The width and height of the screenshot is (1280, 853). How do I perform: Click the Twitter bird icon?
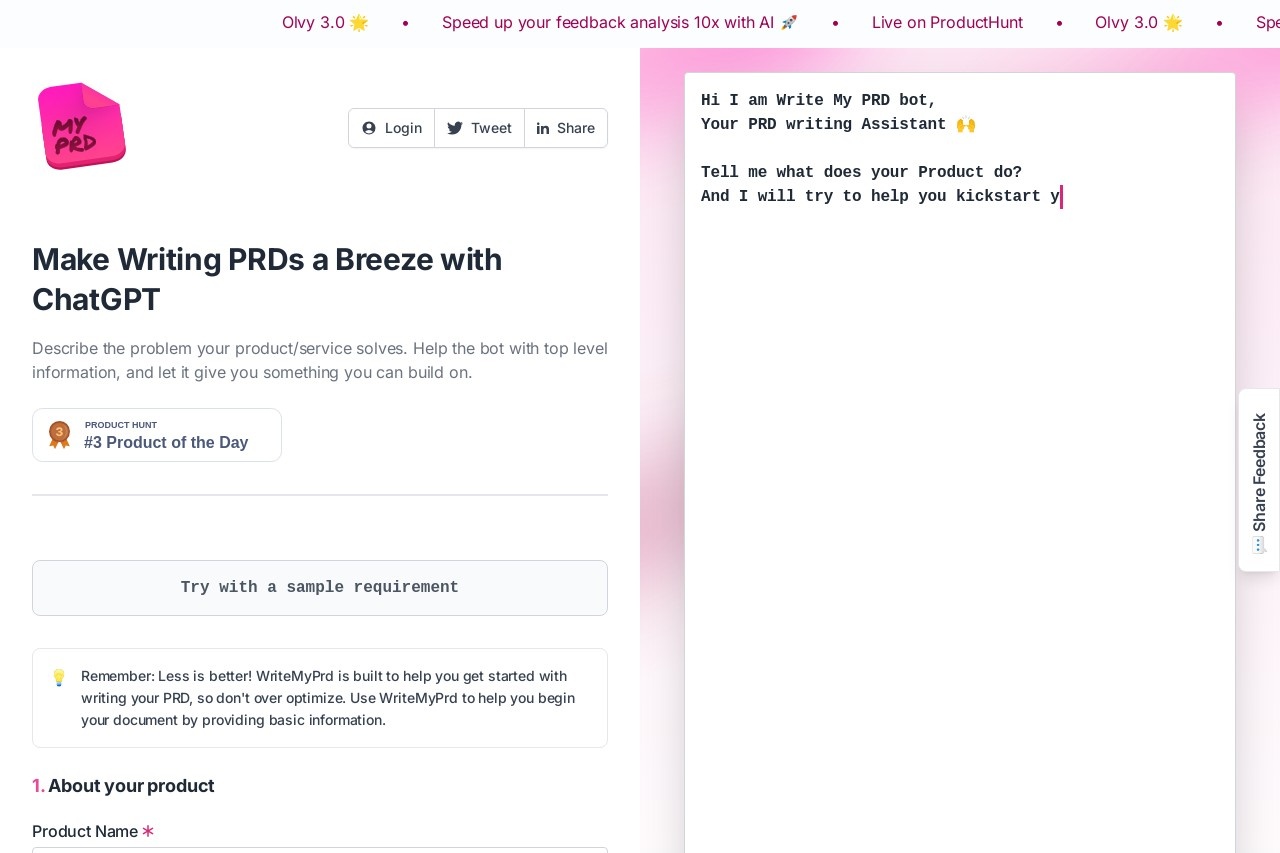[455, 128]
